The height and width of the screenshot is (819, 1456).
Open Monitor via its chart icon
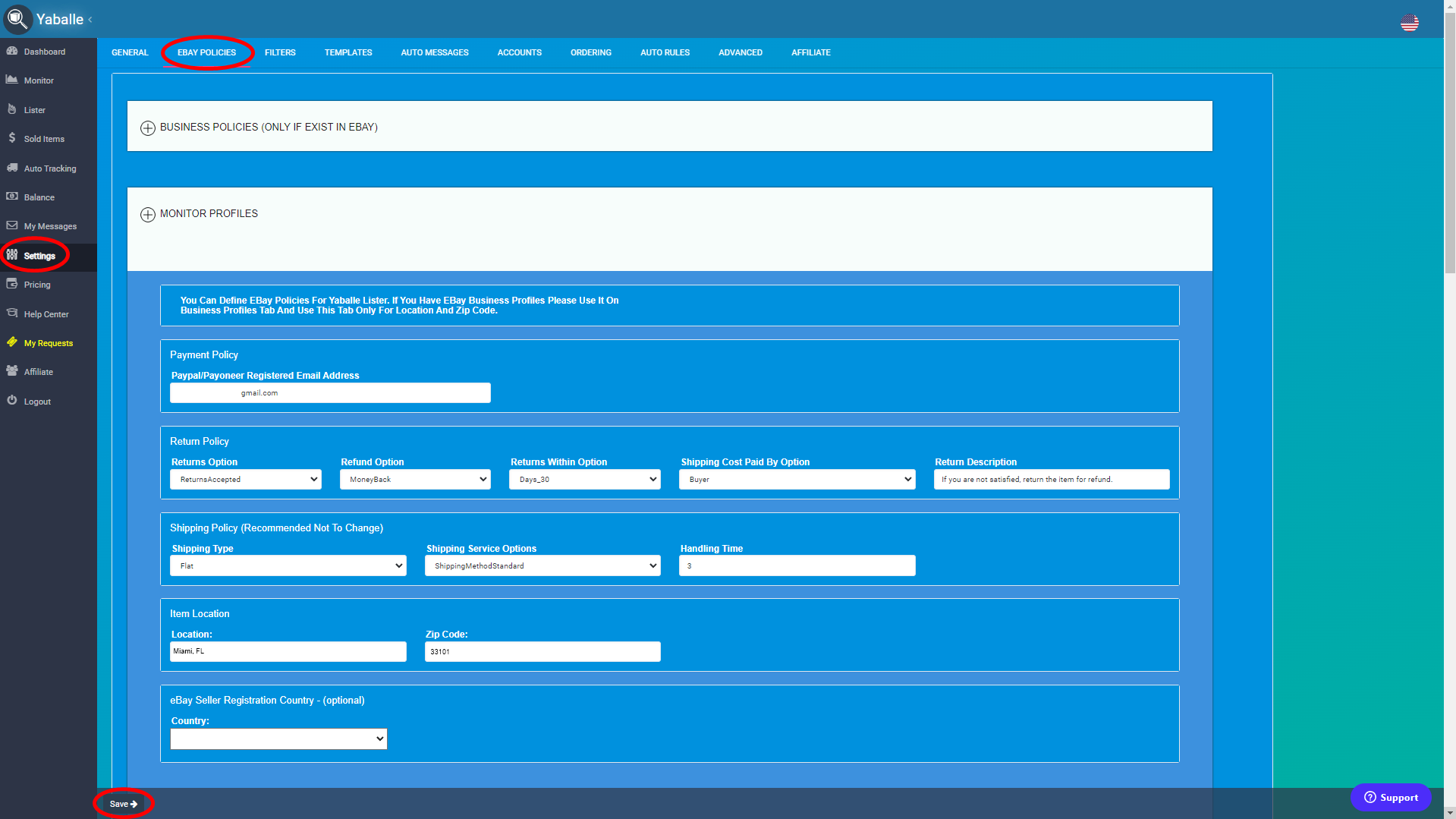click(x=12, y=80)
